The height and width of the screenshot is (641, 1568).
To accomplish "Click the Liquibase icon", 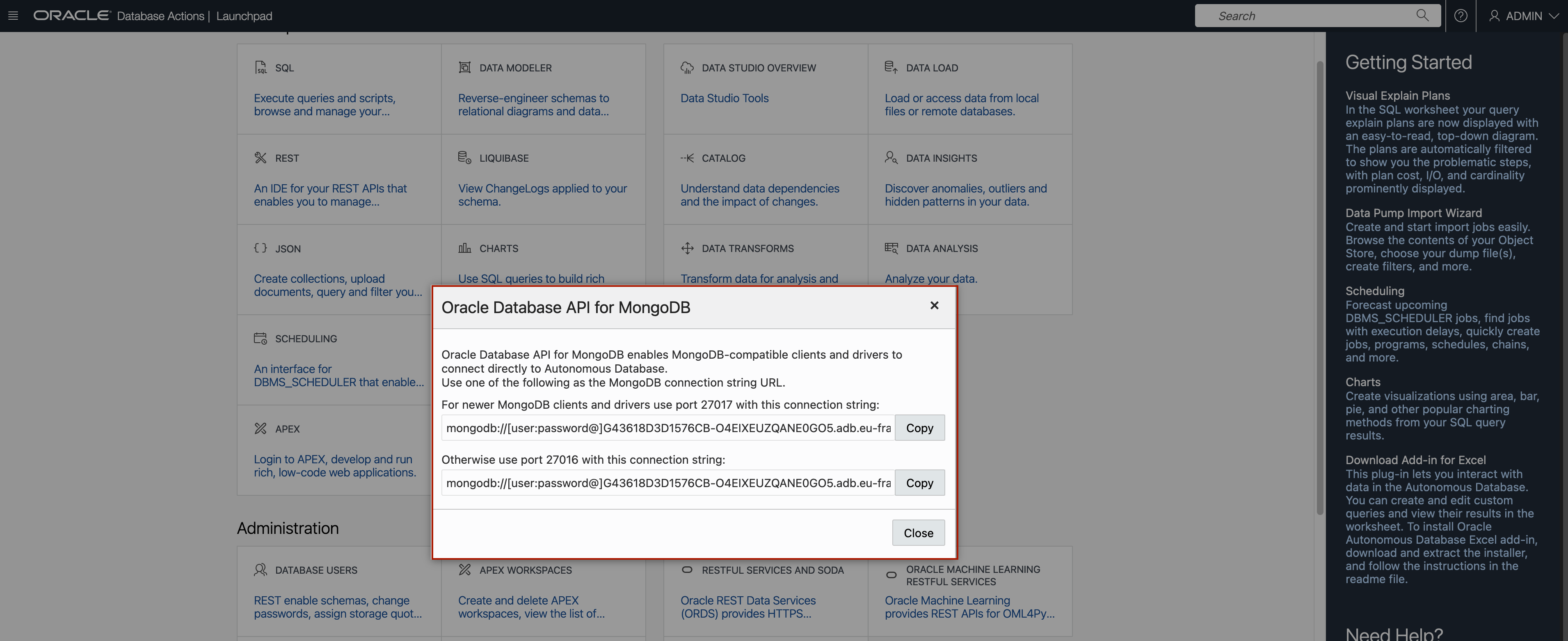I will coord(465,157).
